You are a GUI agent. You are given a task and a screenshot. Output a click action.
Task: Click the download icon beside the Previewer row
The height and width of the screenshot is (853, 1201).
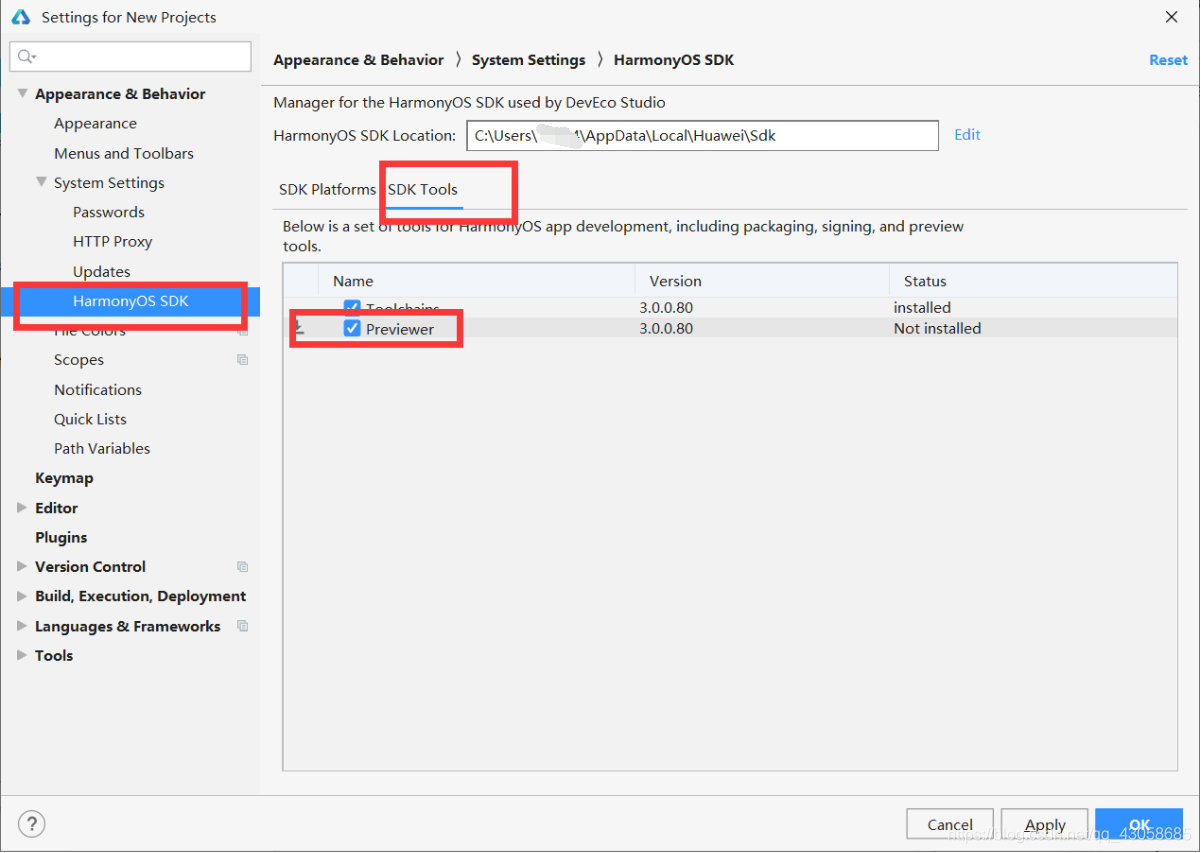coord(298,328)
